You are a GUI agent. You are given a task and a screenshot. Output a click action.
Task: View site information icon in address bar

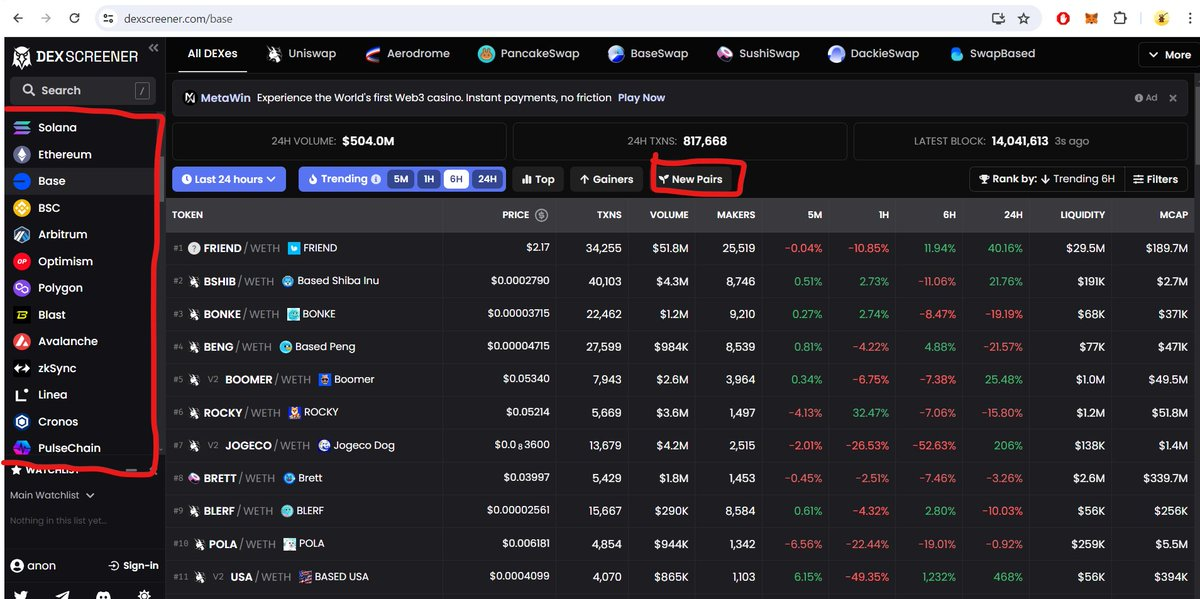coord(109,18)
